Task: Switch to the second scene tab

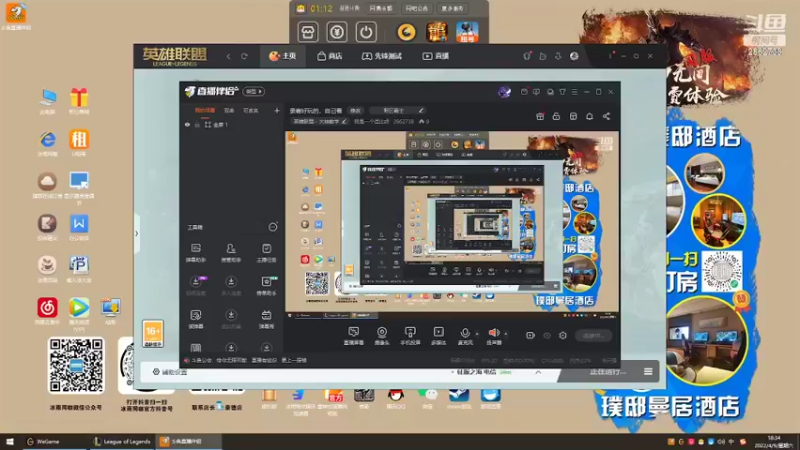Action: pos(229,110)
